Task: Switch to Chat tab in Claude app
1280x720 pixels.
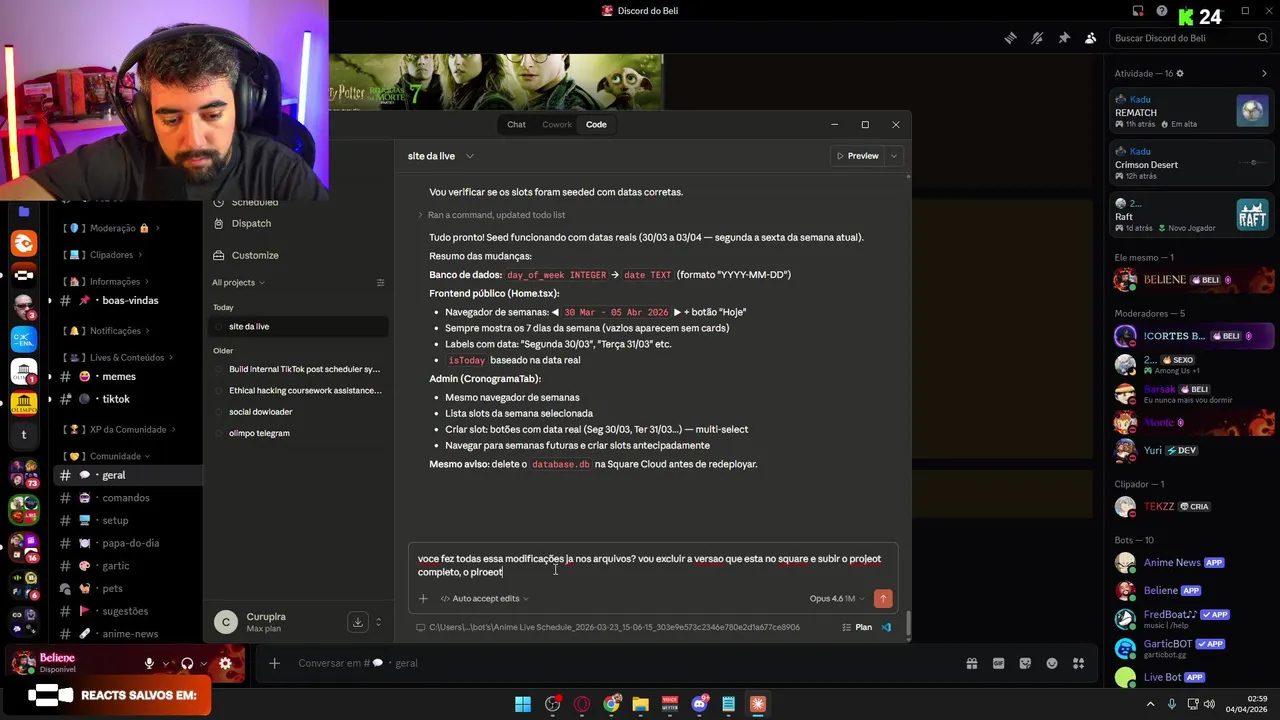Action: coord(516,124)
